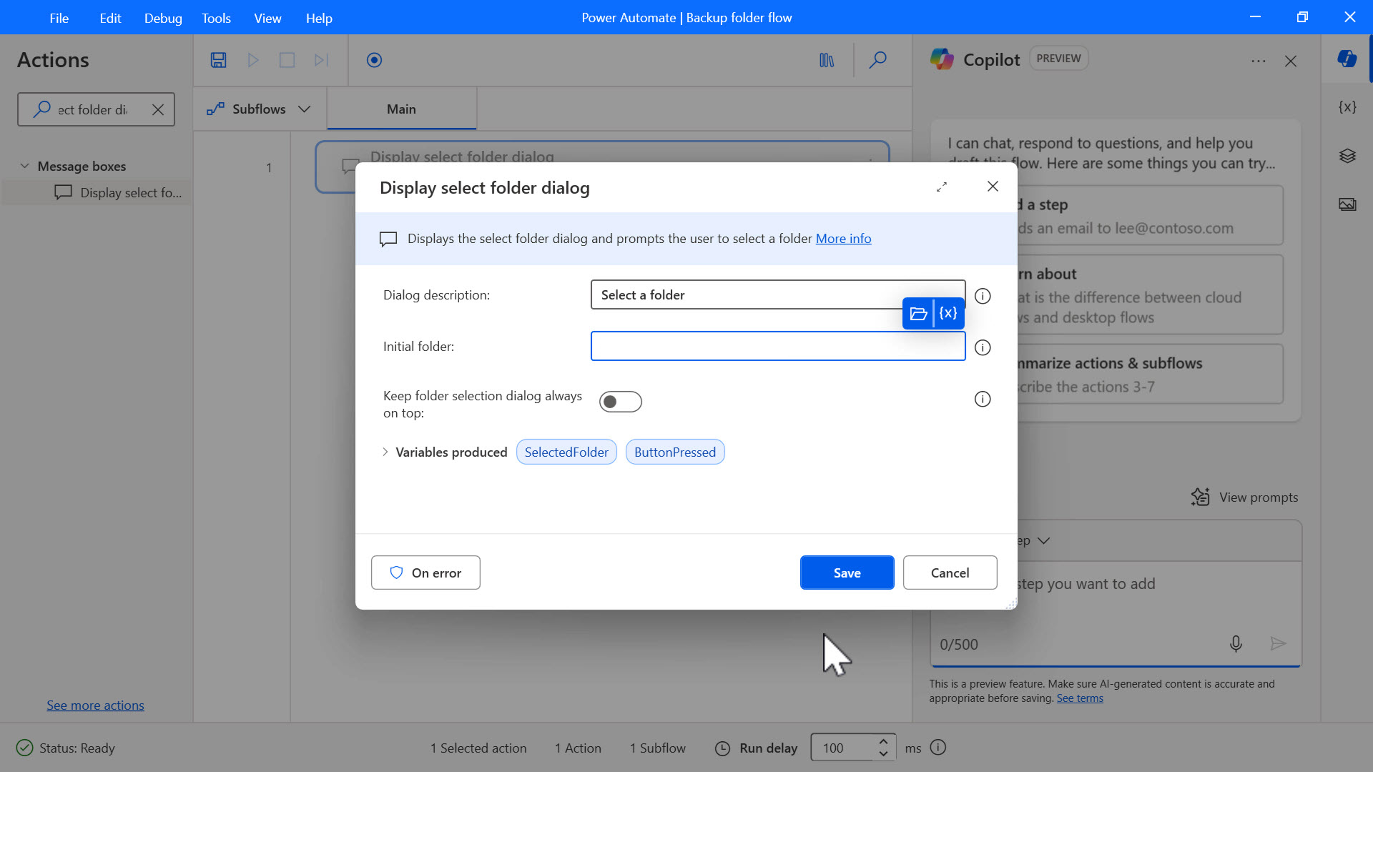Image resolution: width=1373 pixels, height=868 pixels.
Task: Open the Subflows dropdown
Action: pyautogui.click(x=305, y=109)
